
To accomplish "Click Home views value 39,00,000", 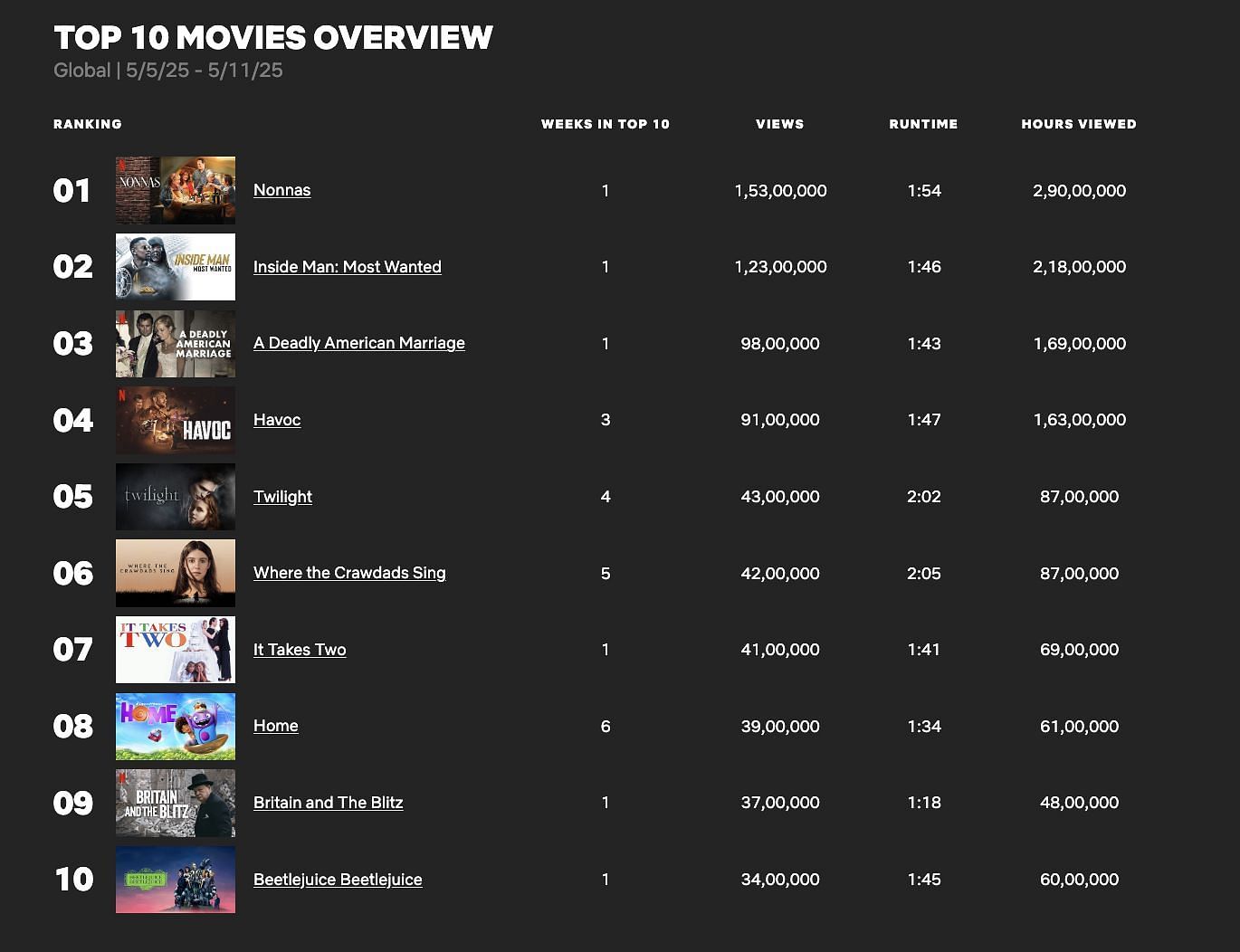I will click(780, 727).
